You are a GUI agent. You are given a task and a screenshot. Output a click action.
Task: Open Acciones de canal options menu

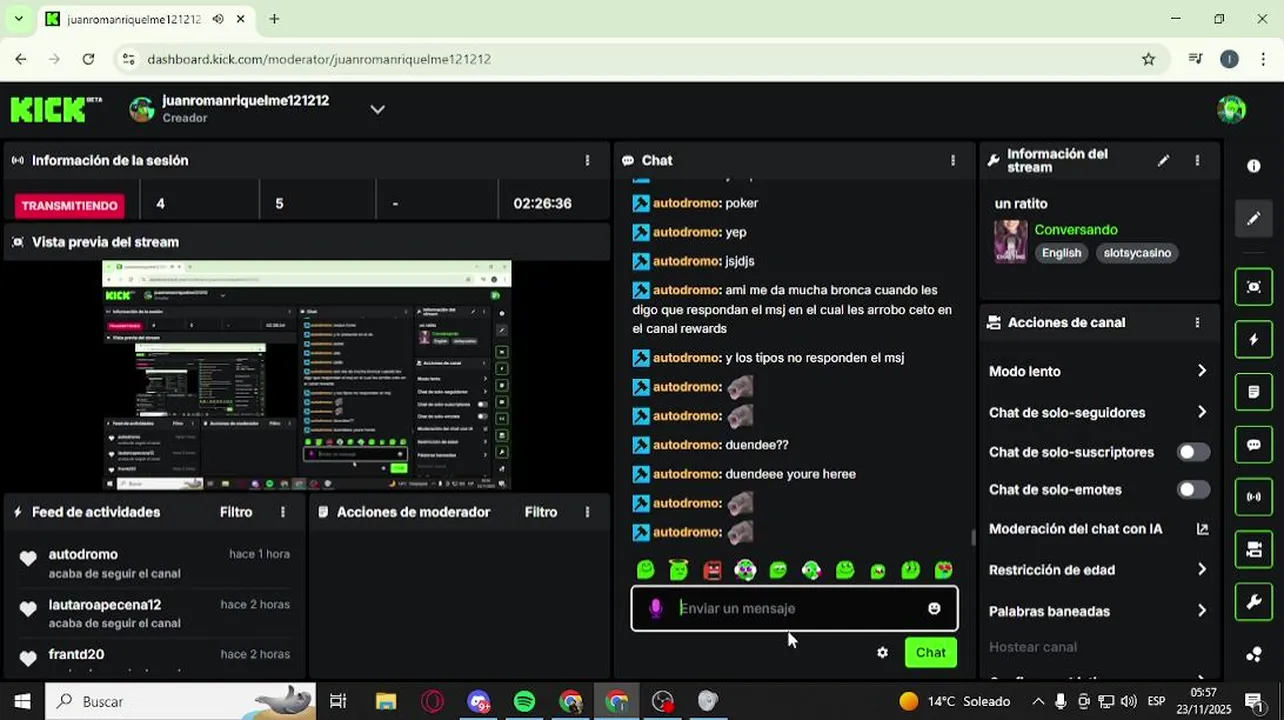point(1197,323)
